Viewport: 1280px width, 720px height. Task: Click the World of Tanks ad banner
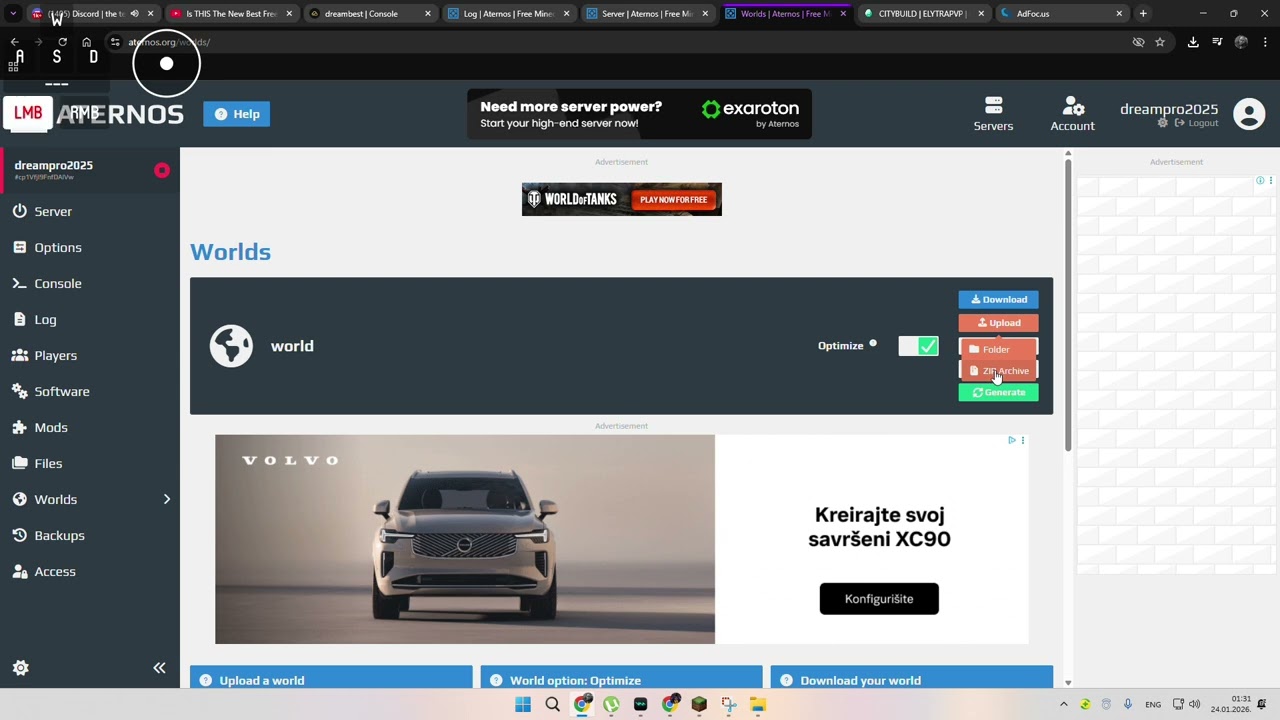tap(621, 199)
